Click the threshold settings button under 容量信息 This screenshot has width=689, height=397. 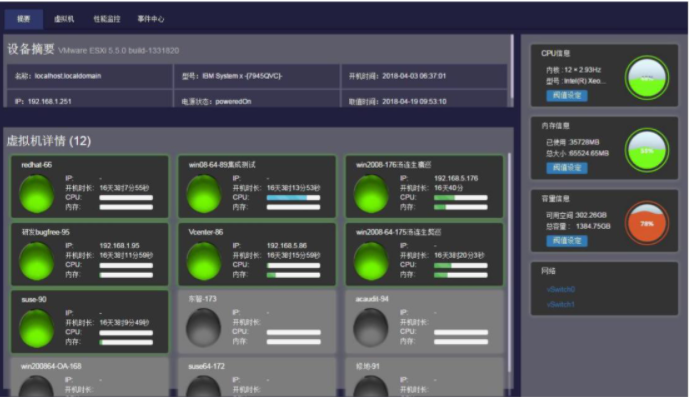(567, 240)
